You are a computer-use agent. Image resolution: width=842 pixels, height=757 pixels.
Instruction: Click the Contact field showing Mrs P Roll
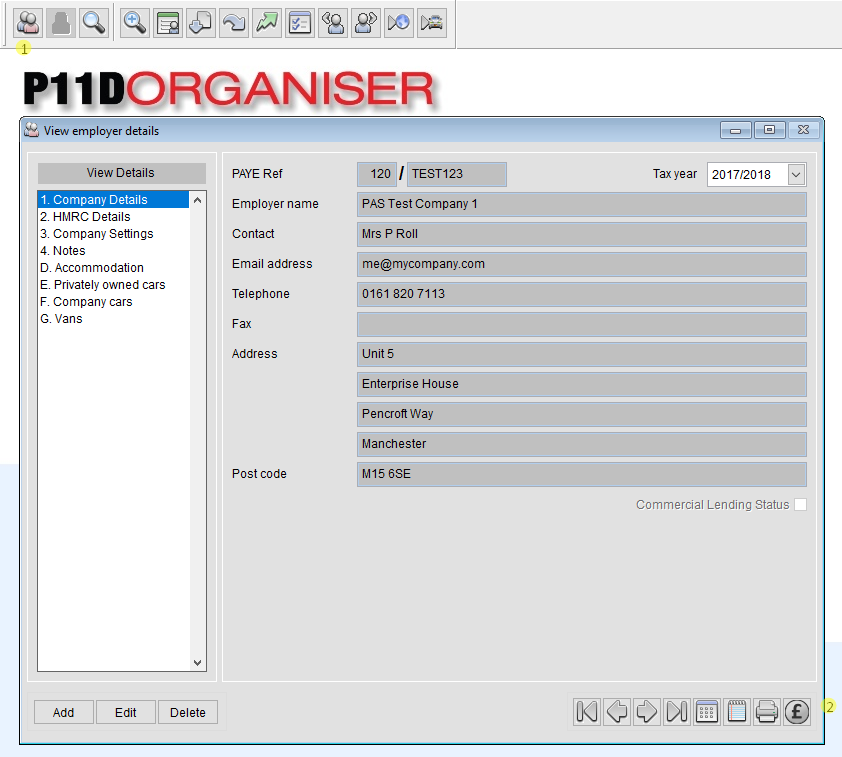click(x=582, y=234)
